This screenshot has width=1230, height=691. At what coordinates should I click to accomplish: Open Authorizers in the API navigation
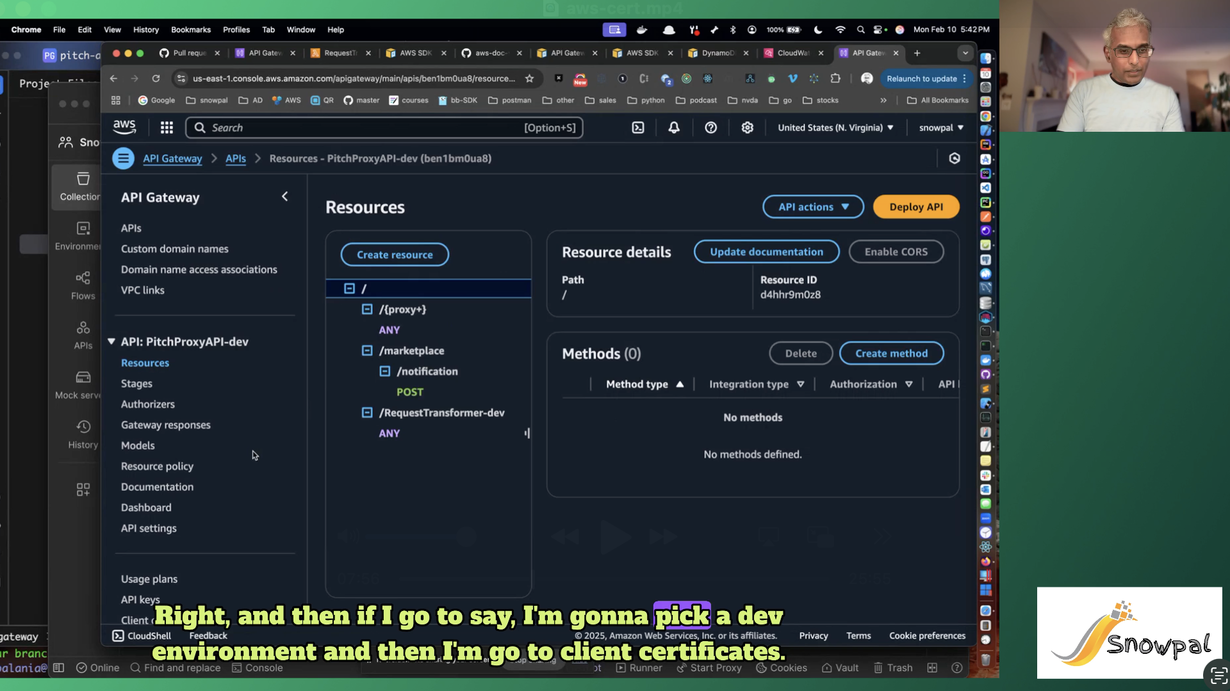pyautogui.click(x=148, y=405)
